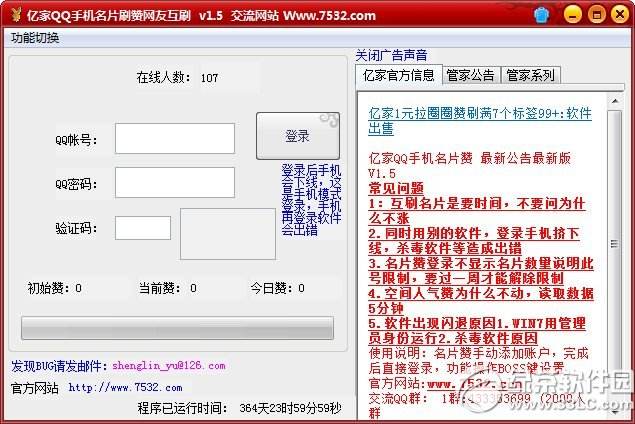Open the 管家系列 tab
Viewport: 635px width, 424px height.
tap(530, 75)
